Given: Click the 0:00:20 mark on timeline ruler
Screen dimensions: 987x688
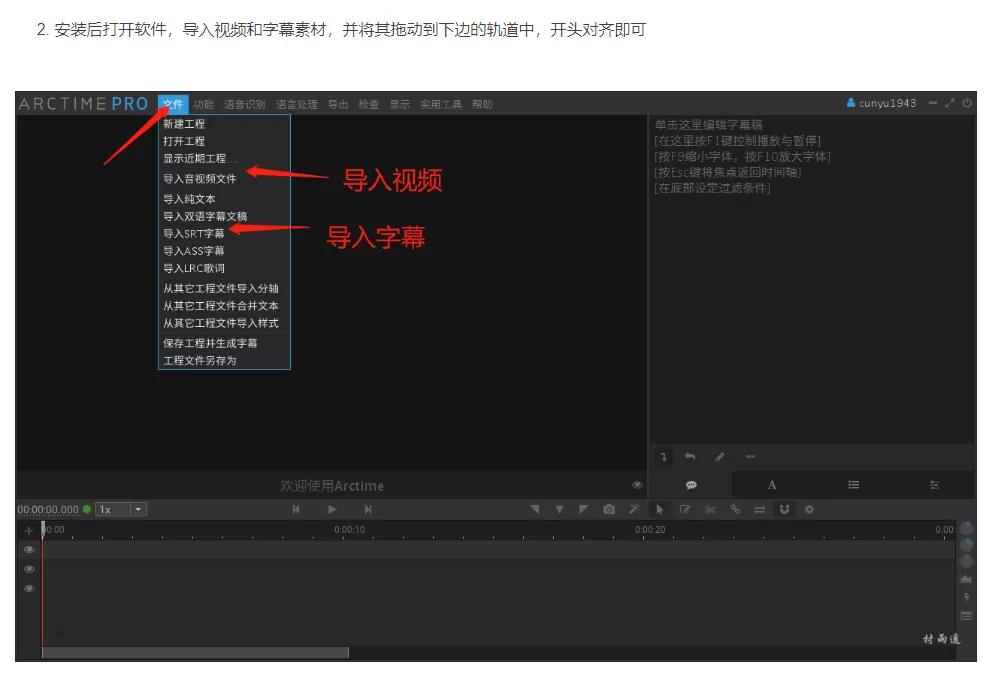Looking at the screenshot, I should click(x=650, y=529).
